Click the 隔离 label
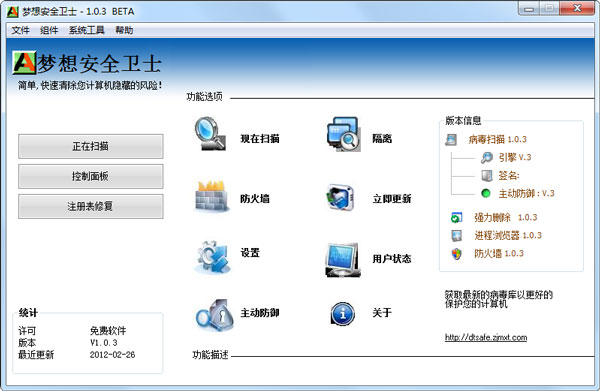Image resolution: width=600 pixels, height=391 pixels. pos(382,138)
